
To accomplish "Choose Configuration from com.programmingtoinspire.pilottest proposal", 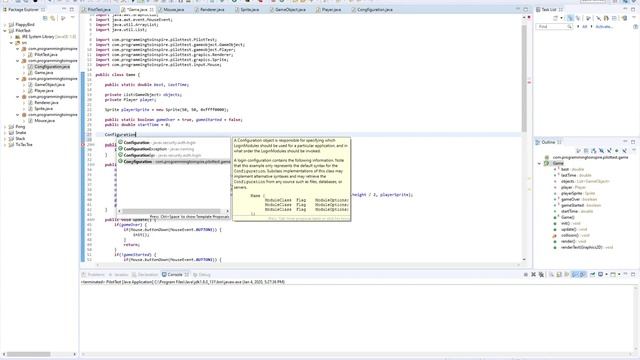I will [174, 162].
